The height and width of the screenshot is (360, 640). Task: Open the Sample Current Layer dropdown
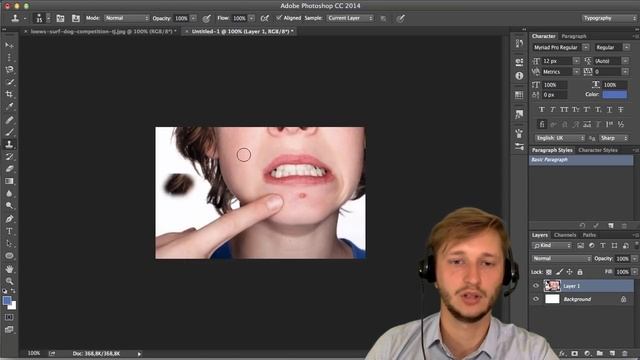point(350,18)
